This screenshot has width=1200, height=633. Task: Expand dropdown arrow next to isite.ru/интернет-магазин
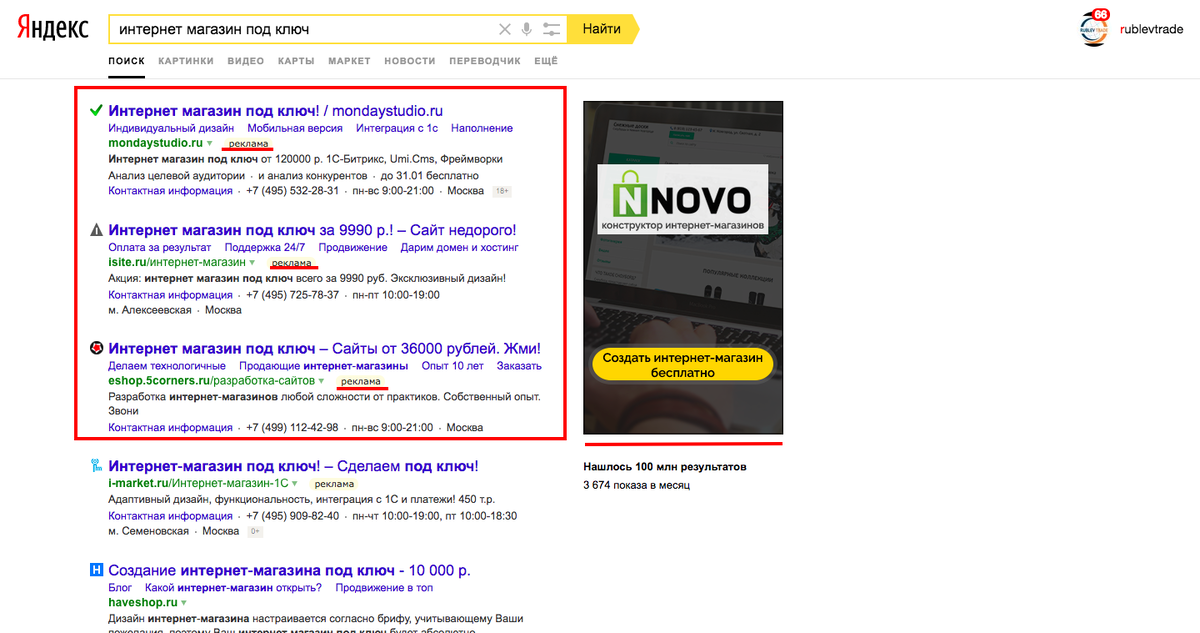pyautogui.click(x=252, y=263)
